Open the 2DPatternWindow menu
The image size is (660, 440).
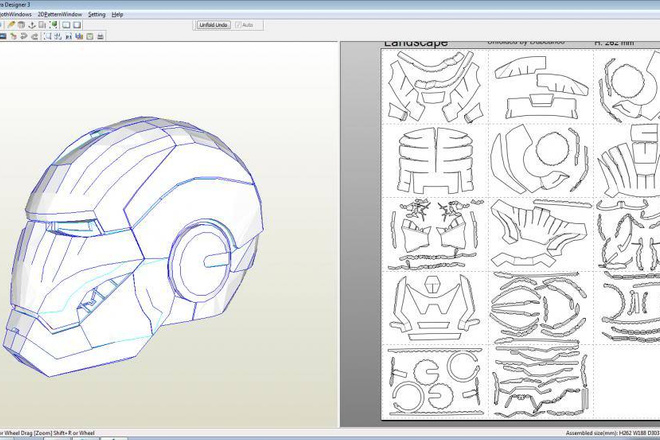point(60,14)
